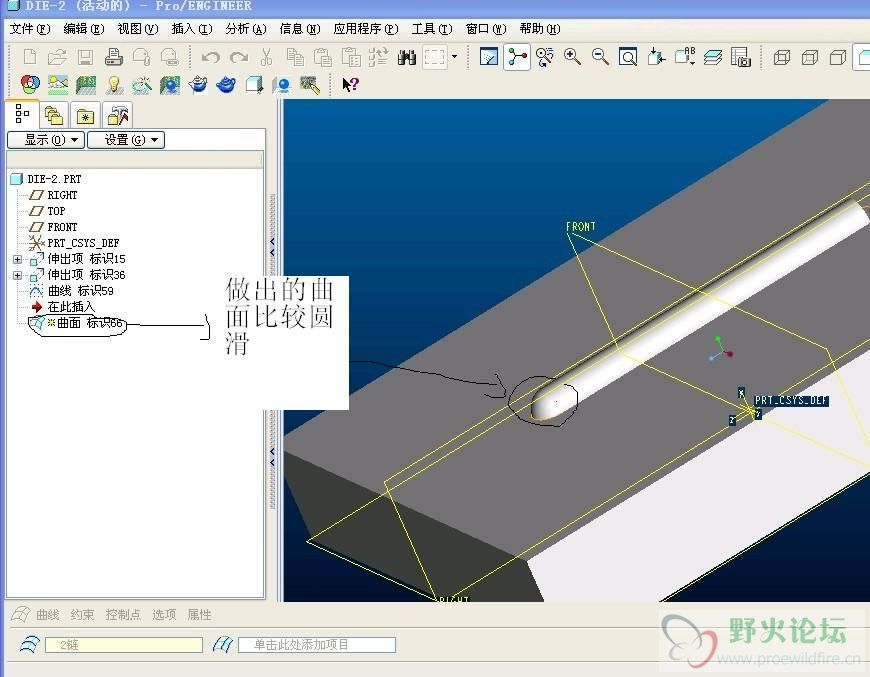
Task: Open the 分析(A) menu
Action: tap(246, 29)
